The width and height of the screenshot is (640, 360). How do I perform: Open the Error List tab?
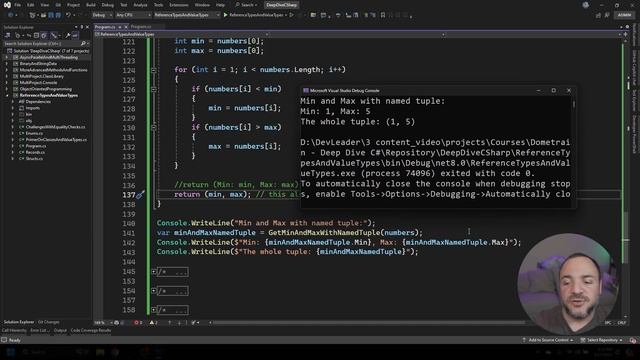coord(40,330)
